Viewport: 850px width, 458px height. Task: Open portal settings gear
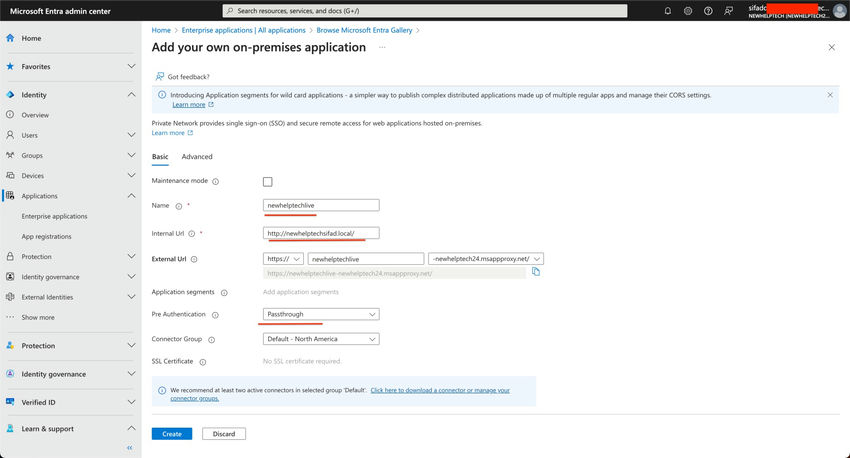(688, 11)
